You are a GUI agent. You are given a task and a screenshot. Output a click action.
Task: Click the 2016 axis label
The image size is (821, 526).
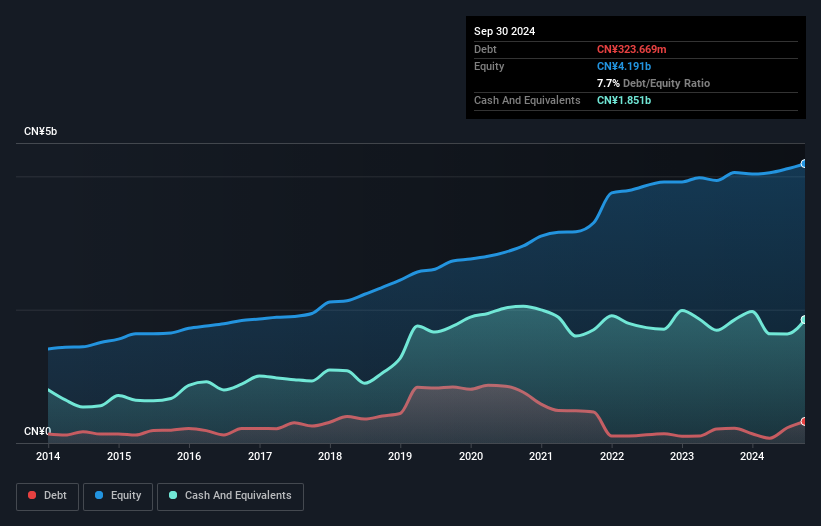189,456
